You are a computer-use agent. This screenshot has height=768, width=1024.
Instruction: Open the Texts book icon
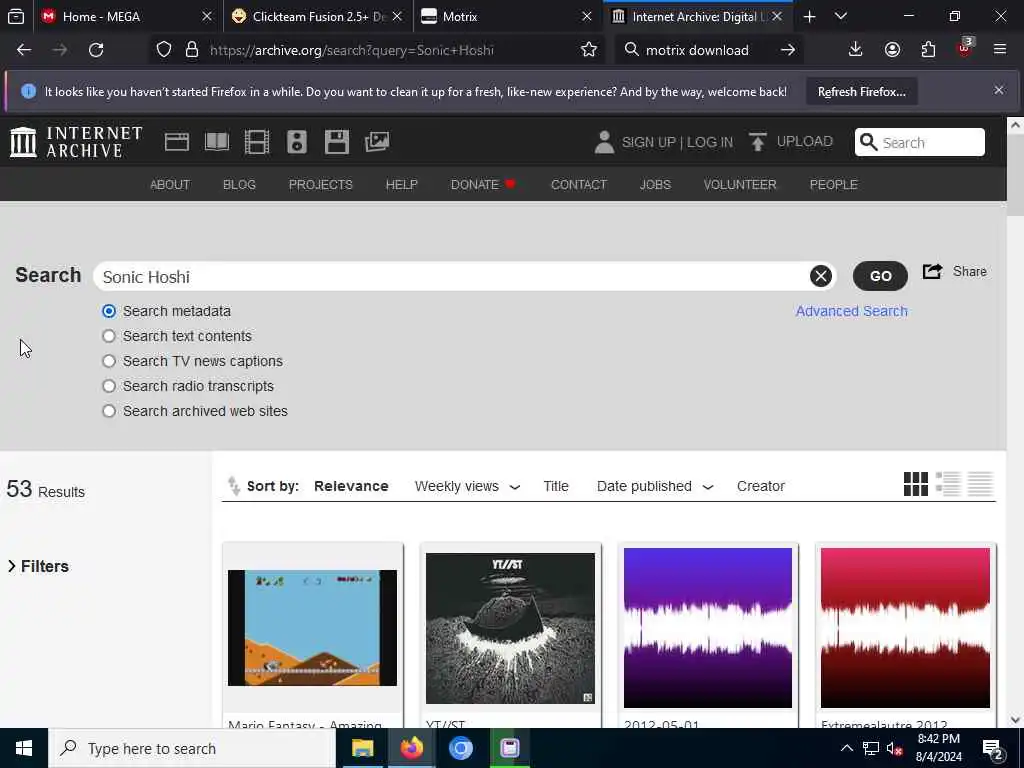217,142
